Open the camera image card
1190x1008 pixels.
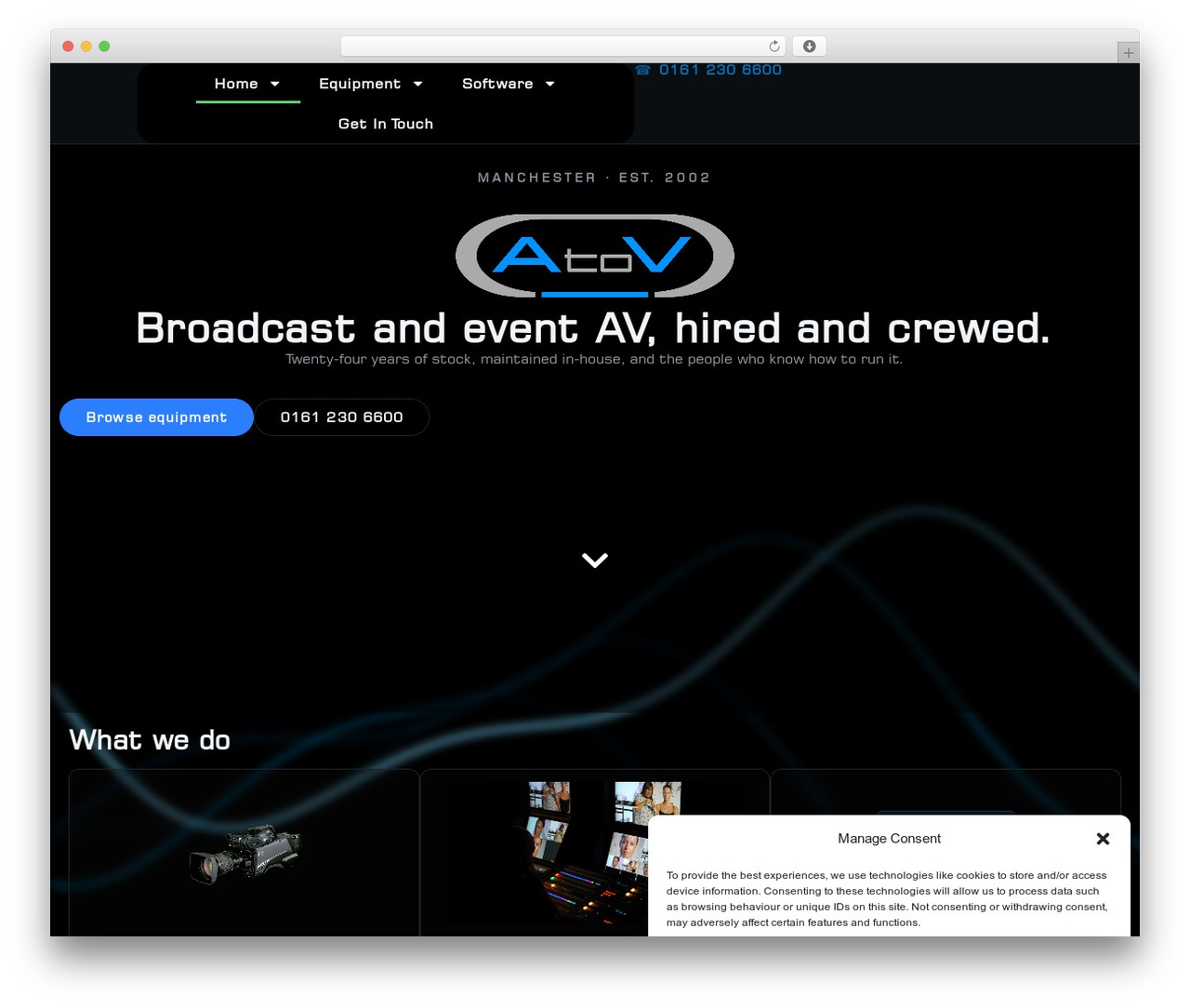(x=245, y=854)
